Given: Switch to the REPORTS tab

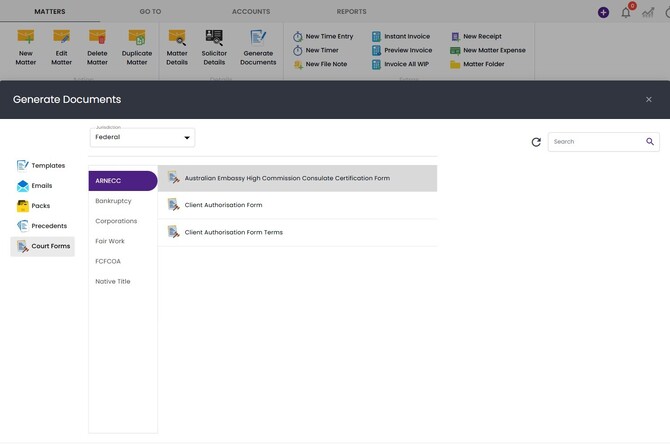Looking at the screenshot, I should [x=351, y=12].
